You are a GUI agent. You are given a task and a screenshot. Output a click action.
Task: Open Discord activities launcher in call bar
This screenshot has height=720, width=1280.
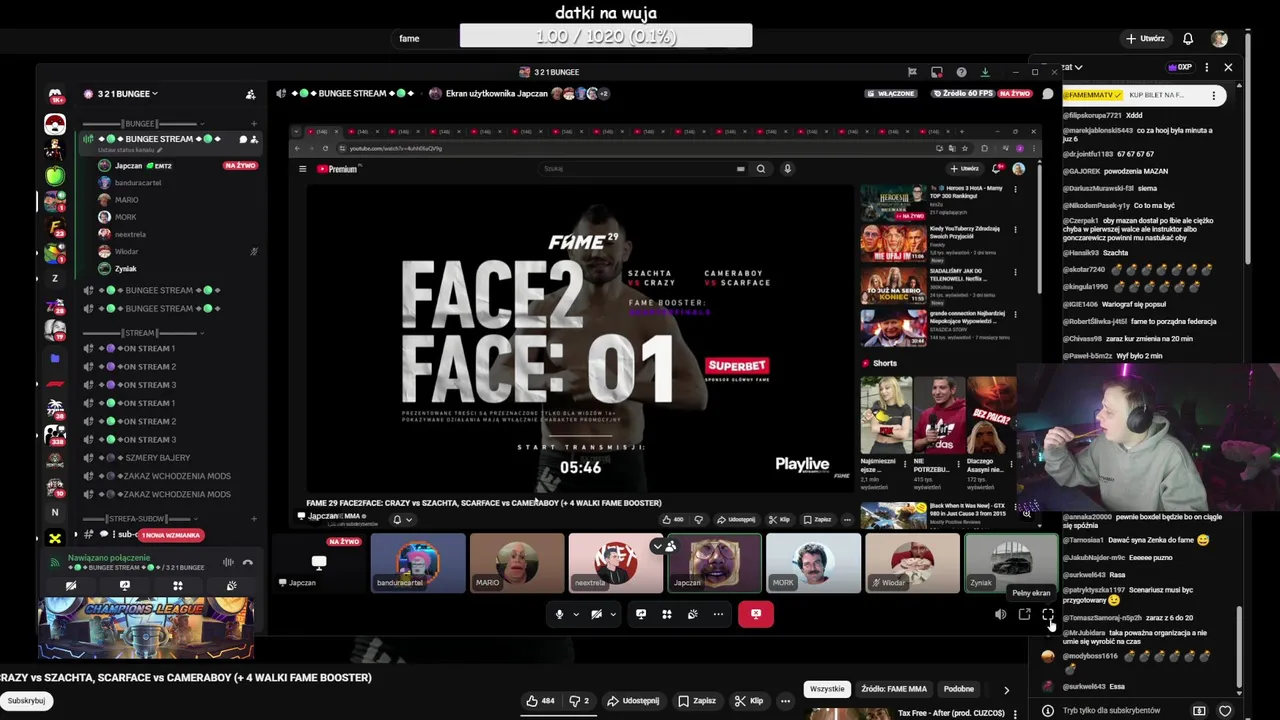[667, 614]
